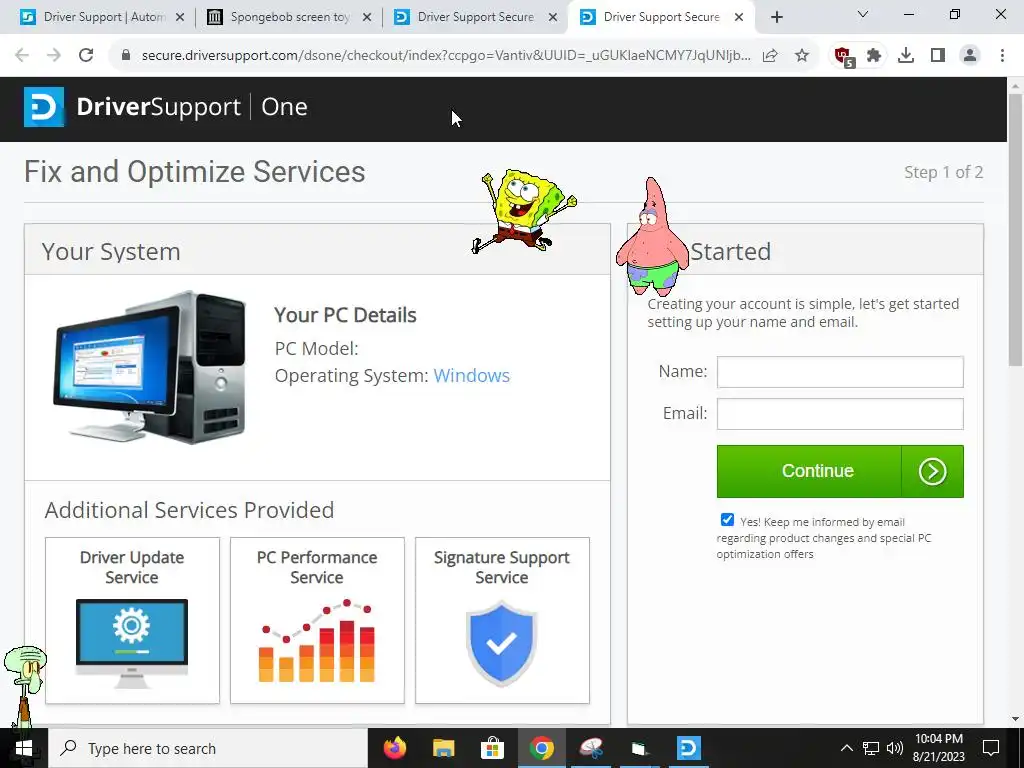Open a new browser tab
Viewport: 1024px width, 768px height.
[776, 17]
